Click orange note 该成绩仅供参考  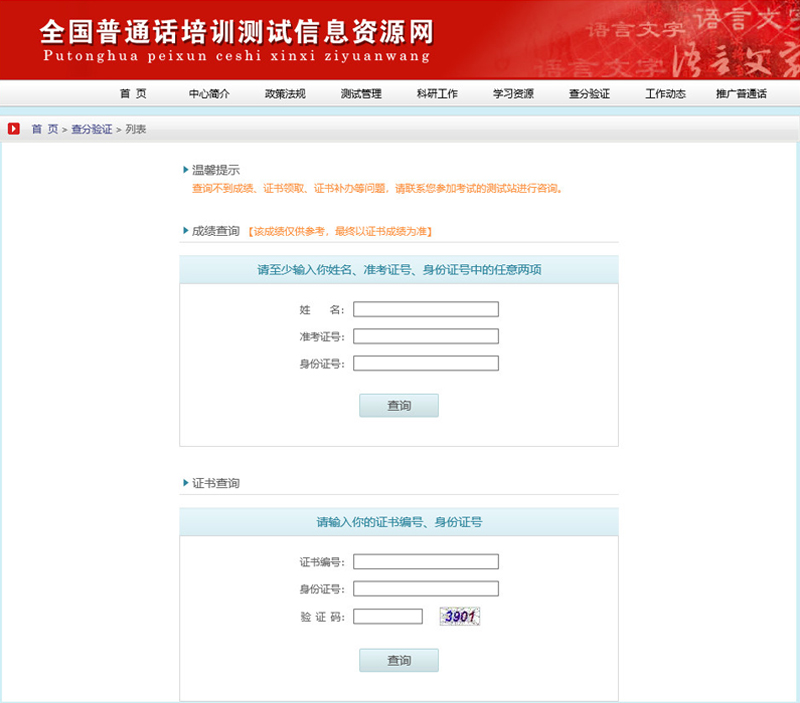coord(340,232)
